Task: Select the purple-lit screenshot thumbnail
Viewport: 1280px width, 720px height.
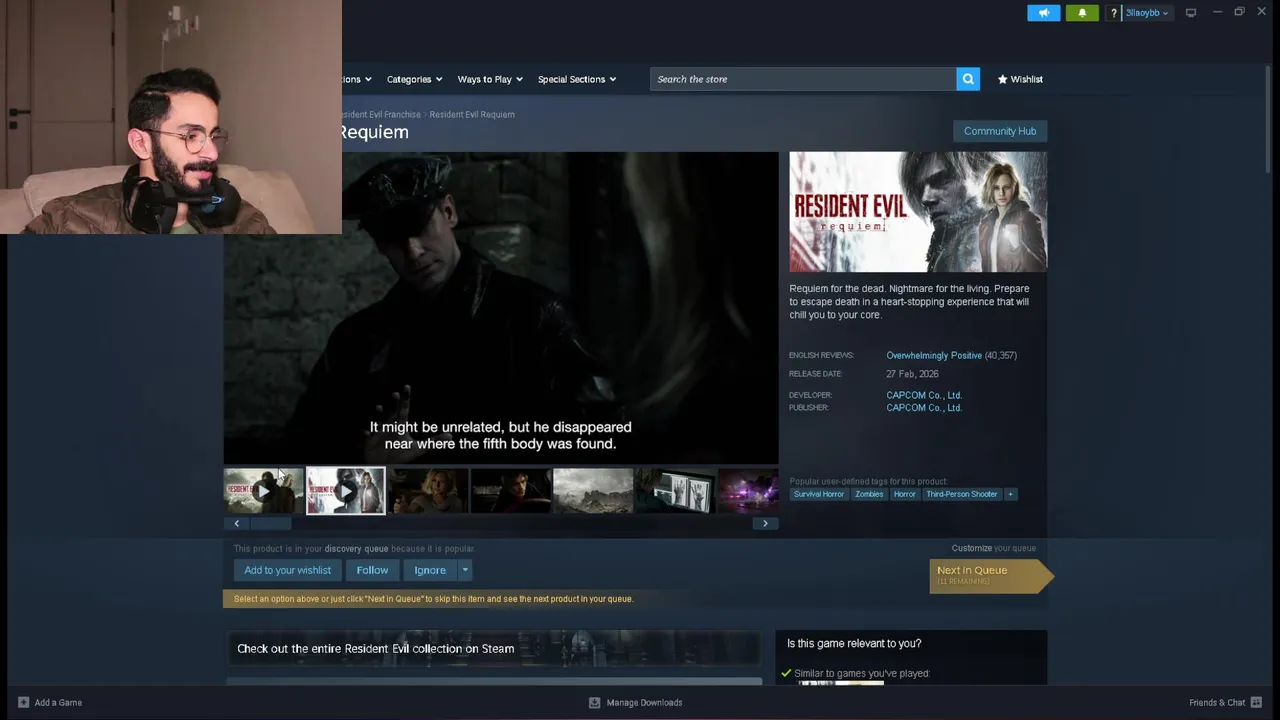Action: (x=748, y=491)
